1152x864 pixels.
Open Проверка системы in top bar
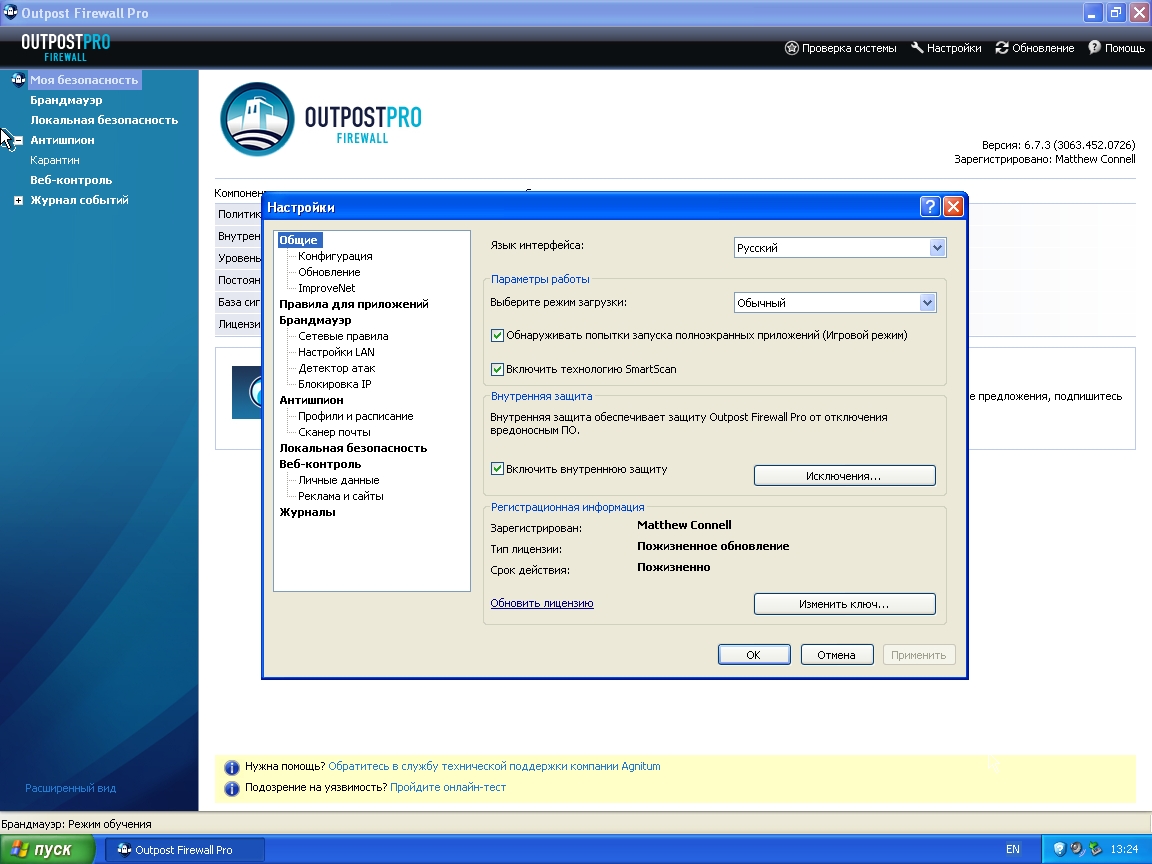[841, 48]
